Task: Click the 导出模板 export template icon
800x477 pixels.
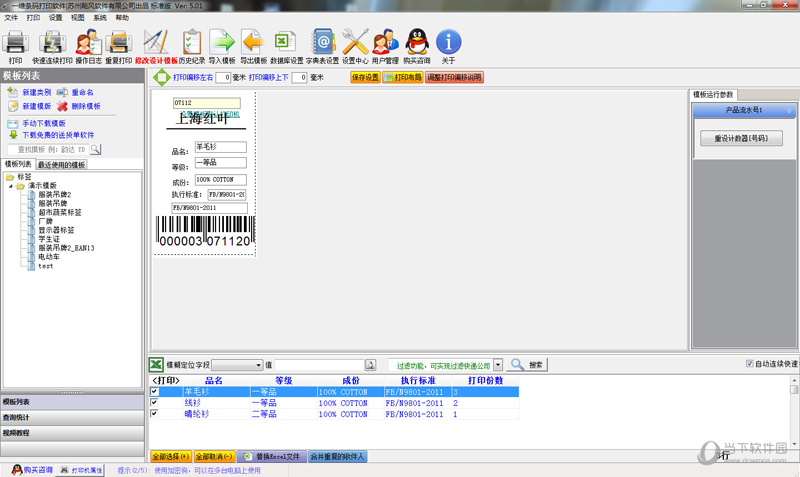Action: [254, 42]
